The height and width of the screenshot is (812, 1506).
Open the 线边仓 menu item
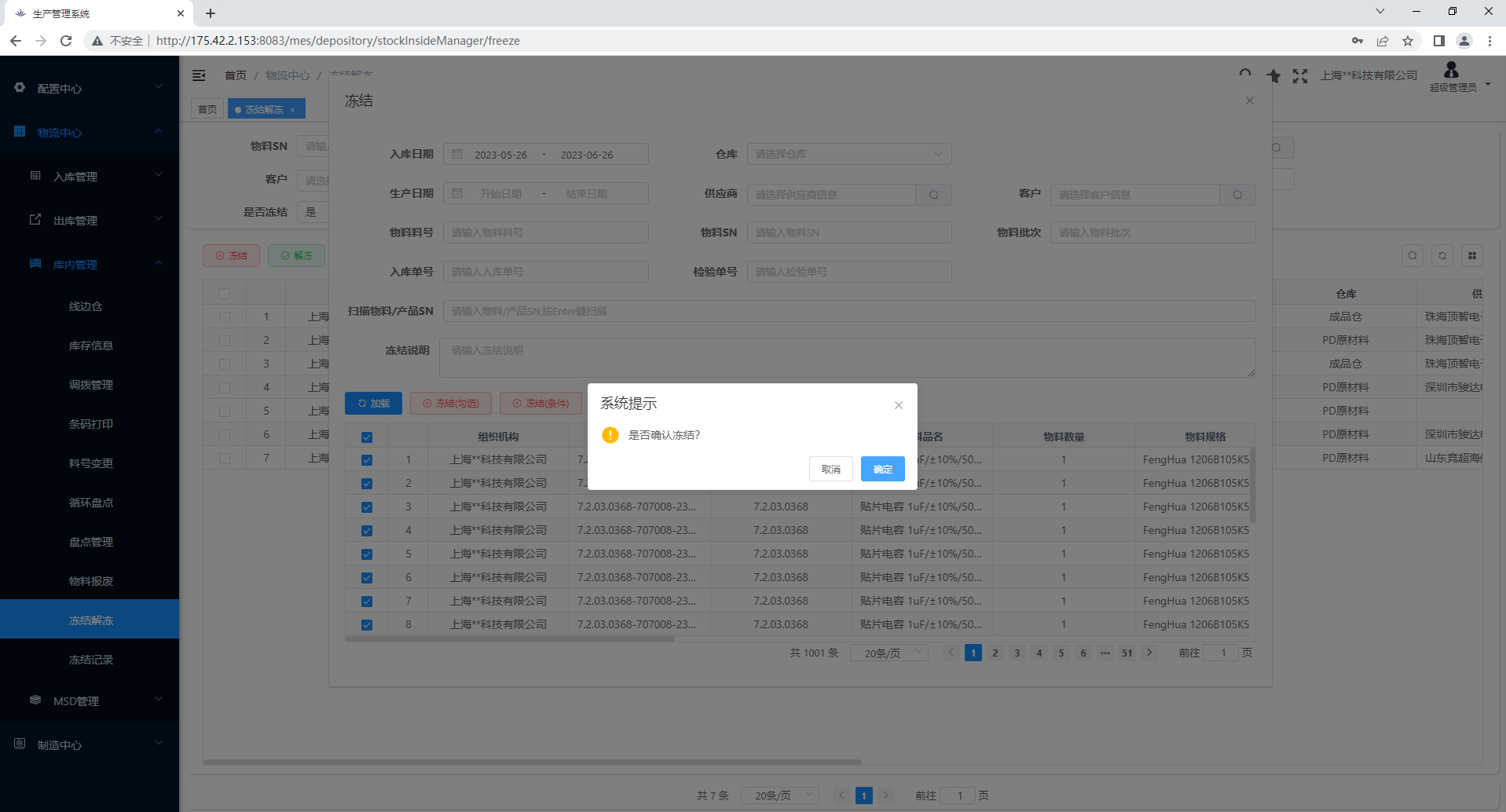tap(90, 306)
